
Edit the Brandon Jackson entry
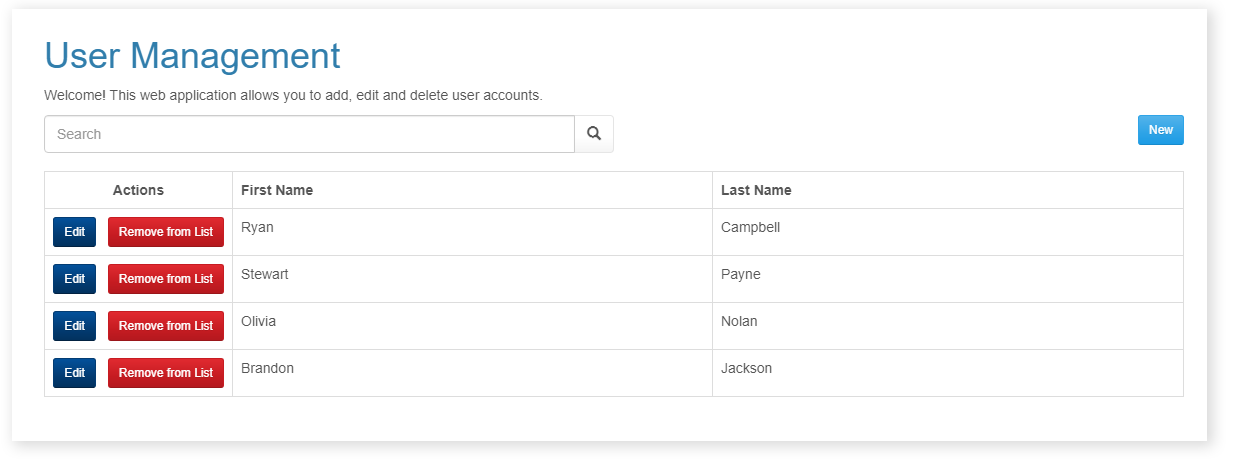[74, 373]
